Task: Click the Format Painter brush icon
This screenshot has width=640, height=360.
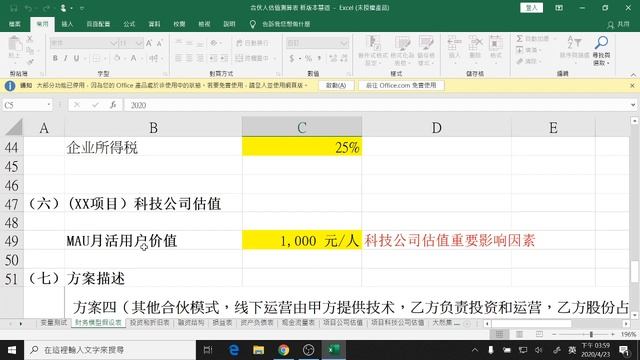Action: (30, 62)
